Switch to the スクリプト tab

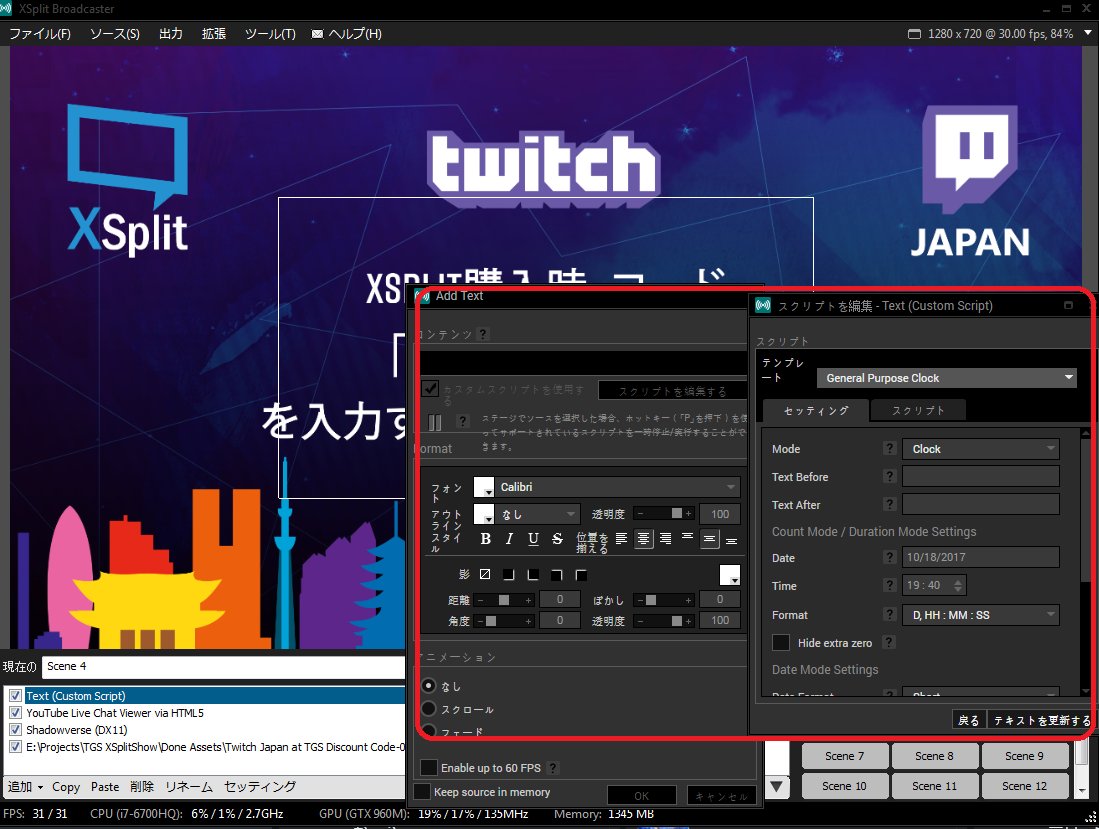pyautogui.click(x=918, y=410)
